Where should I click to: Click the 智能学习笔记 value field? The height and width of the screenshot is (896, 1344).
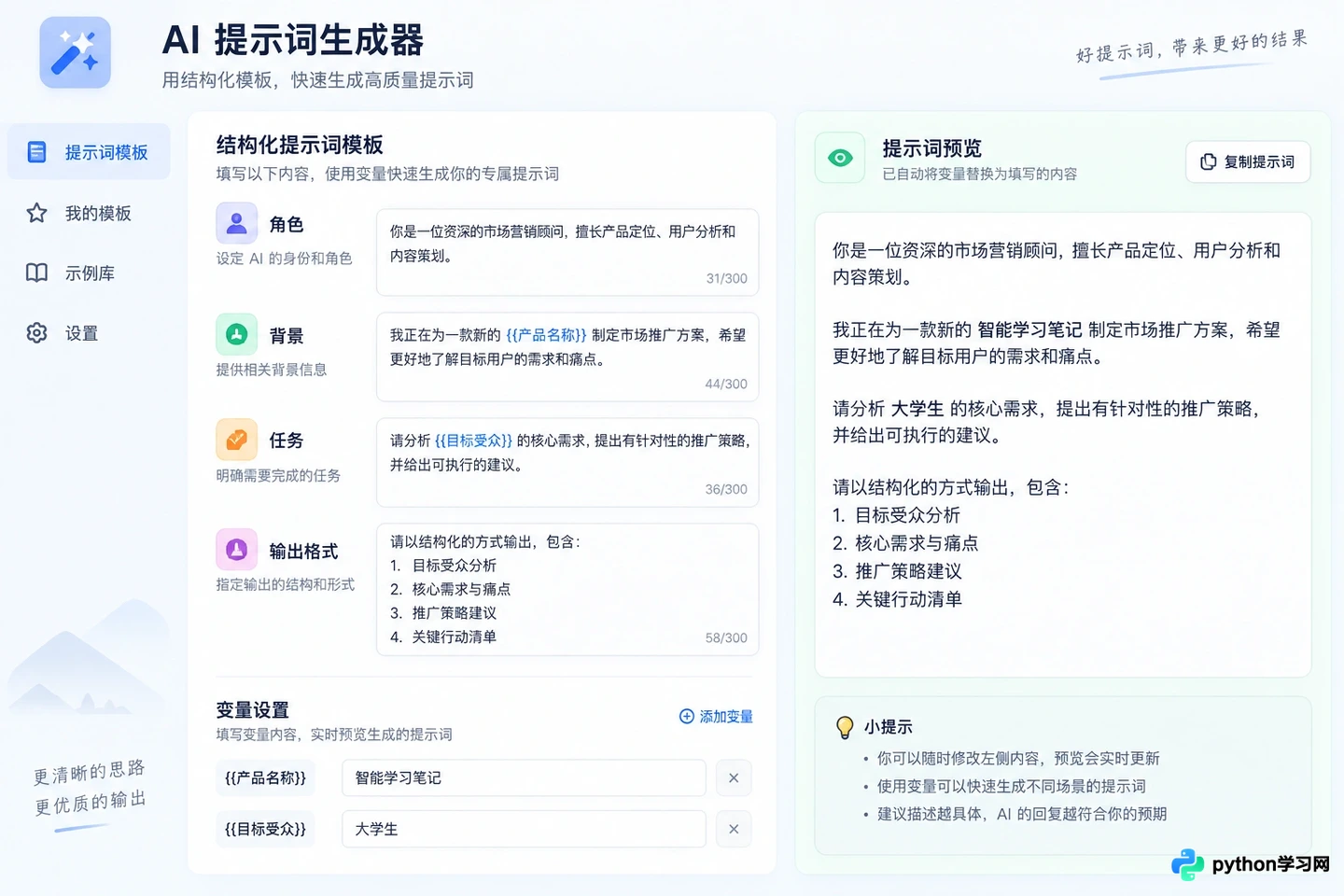(x=524, y=778)
